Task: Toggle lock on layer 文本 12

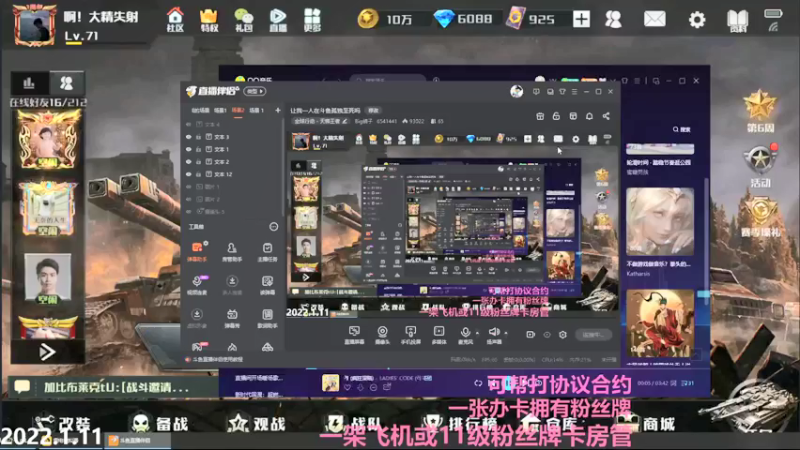Action: coord(198,174)
